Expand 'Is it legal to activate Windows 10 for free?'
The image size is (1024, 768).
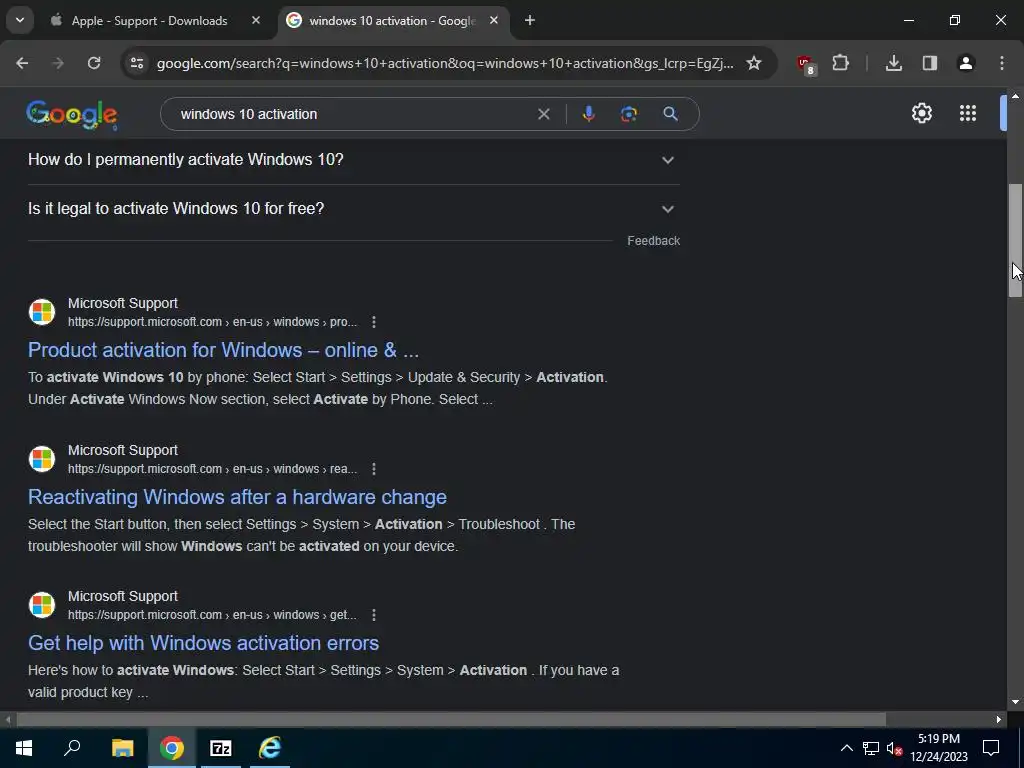tap(353, 209)
